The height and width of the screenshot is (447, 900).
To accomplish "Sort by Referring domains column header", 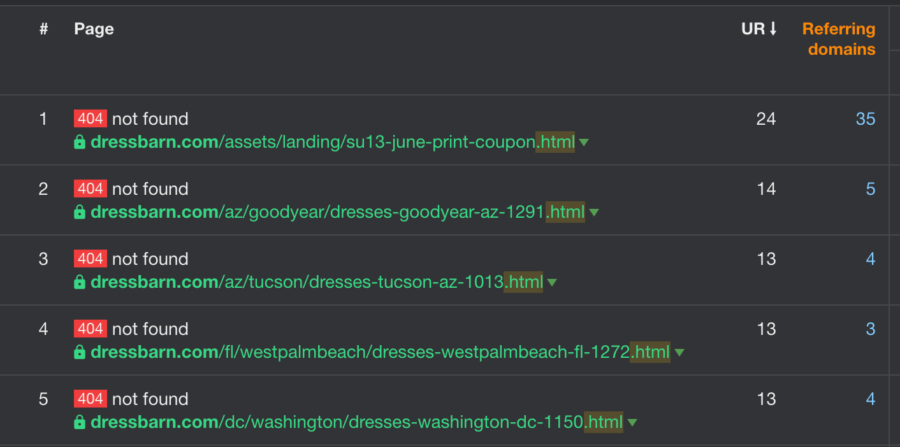I will tap(839, 39).
